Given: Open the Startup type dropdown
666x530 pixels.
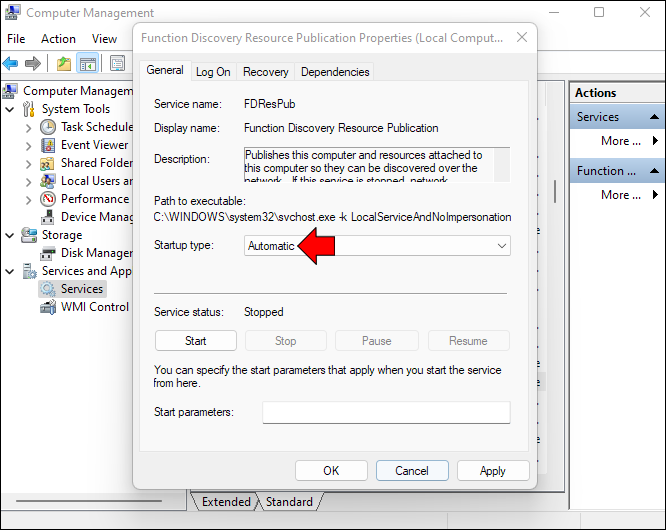Looking at the screenshot, I should point(377,245).
